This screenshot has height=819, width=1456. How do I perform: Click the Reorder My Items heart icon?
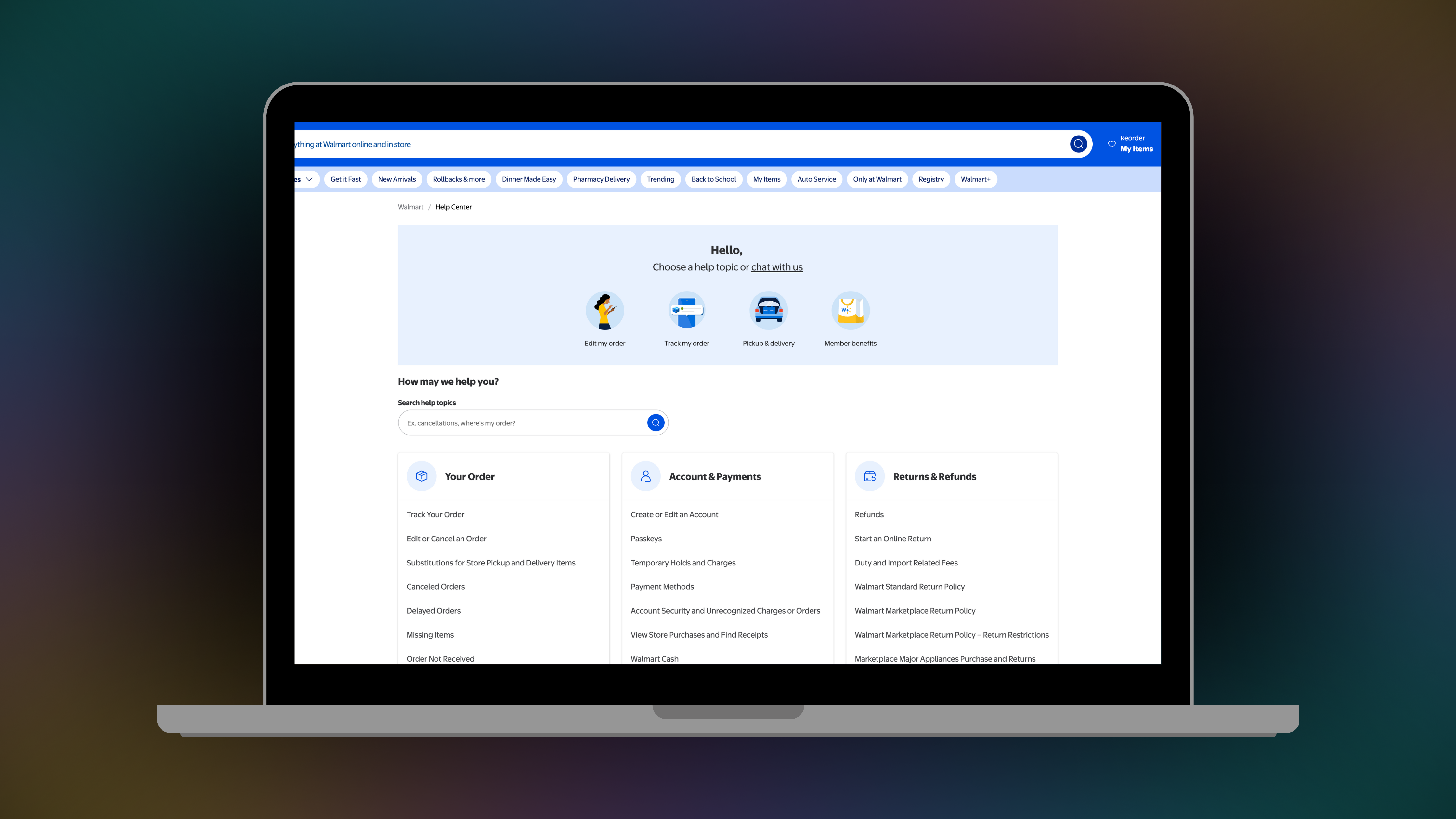[1111, 144]
